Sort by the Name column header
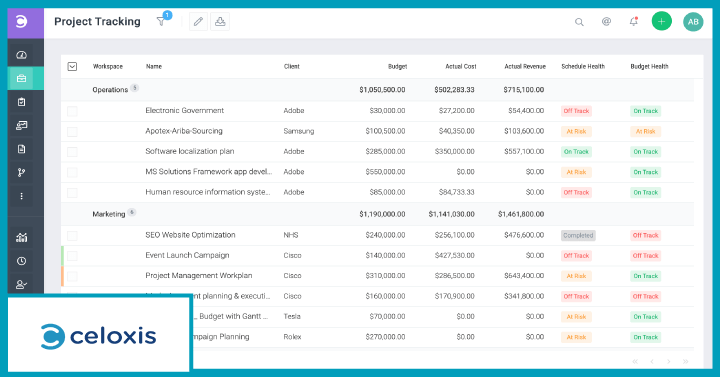The height and width of the screenshot is (377, 720). [154, 67]
